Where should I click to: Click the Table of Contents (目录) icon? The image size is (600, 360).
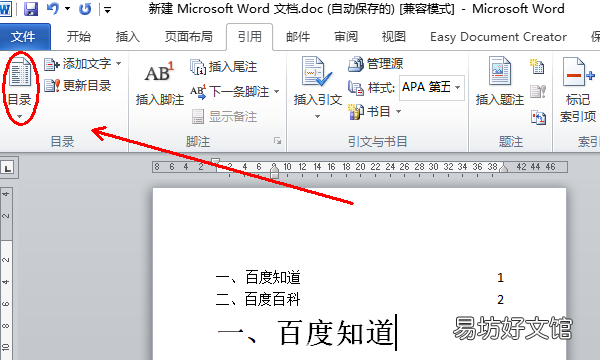[20, 72]
